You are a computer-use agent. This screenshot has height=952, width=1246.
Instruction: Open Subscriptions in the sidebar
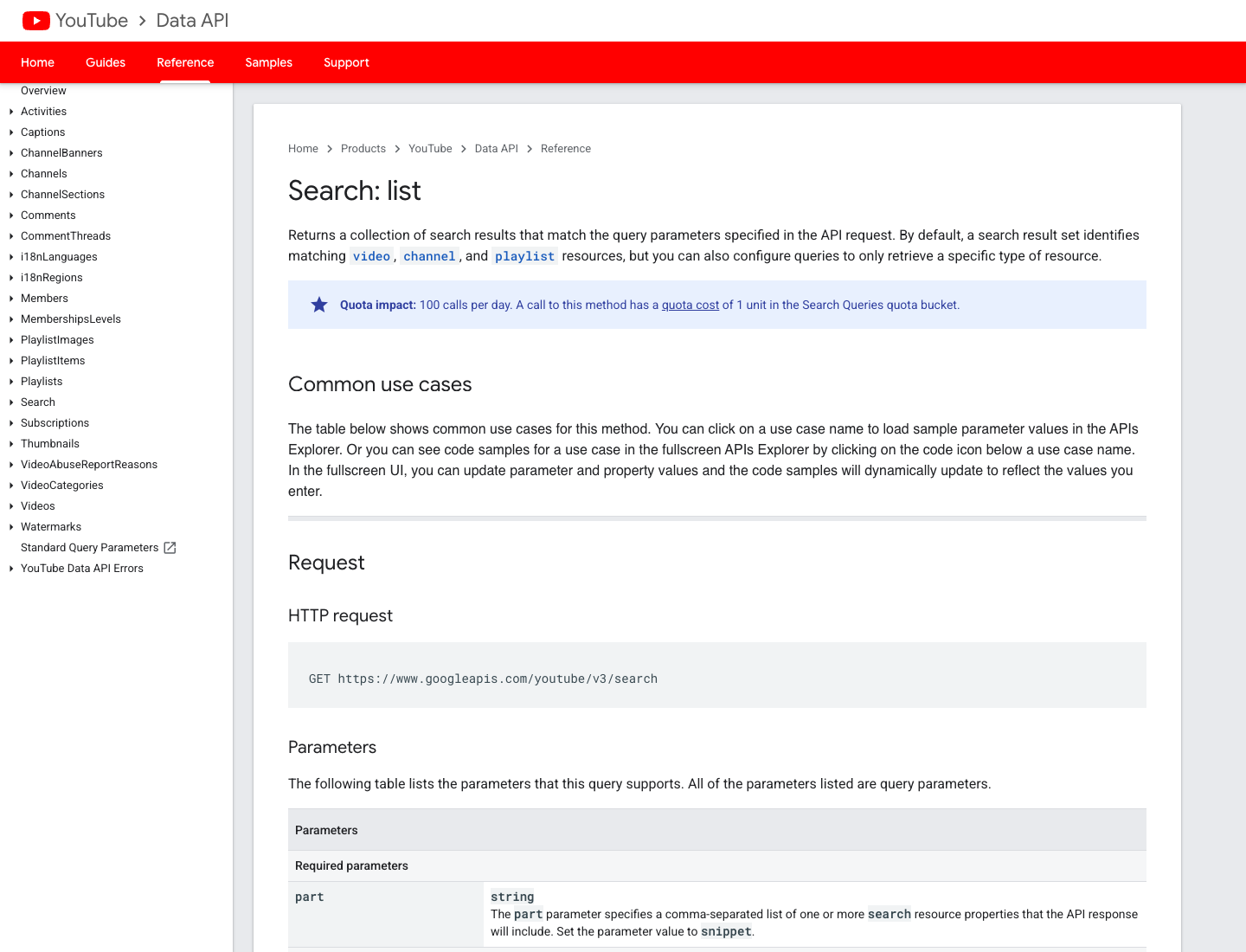tap(55, 423)
